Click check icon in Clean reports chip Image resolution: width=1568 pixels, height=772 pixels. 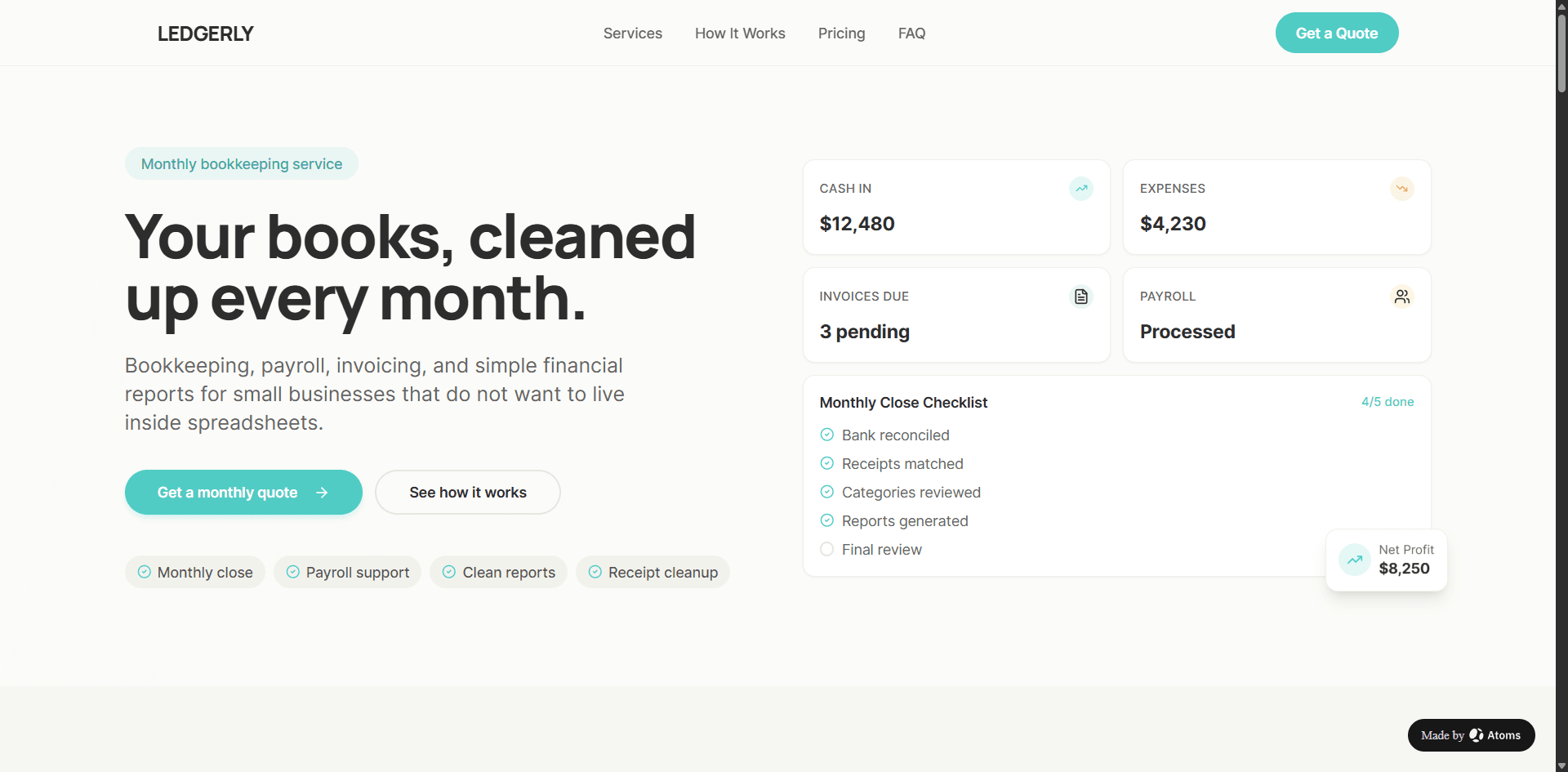tap(449, 572)
